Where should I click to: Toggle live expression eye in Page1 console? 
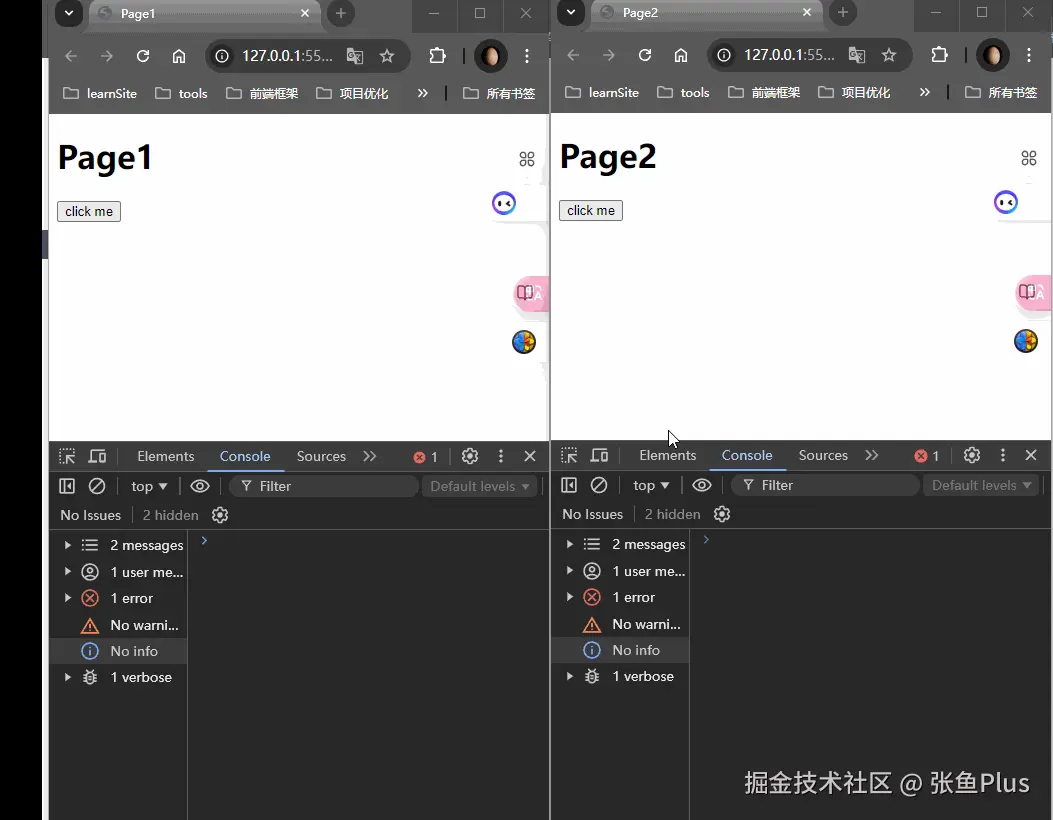tap(199, 486)
